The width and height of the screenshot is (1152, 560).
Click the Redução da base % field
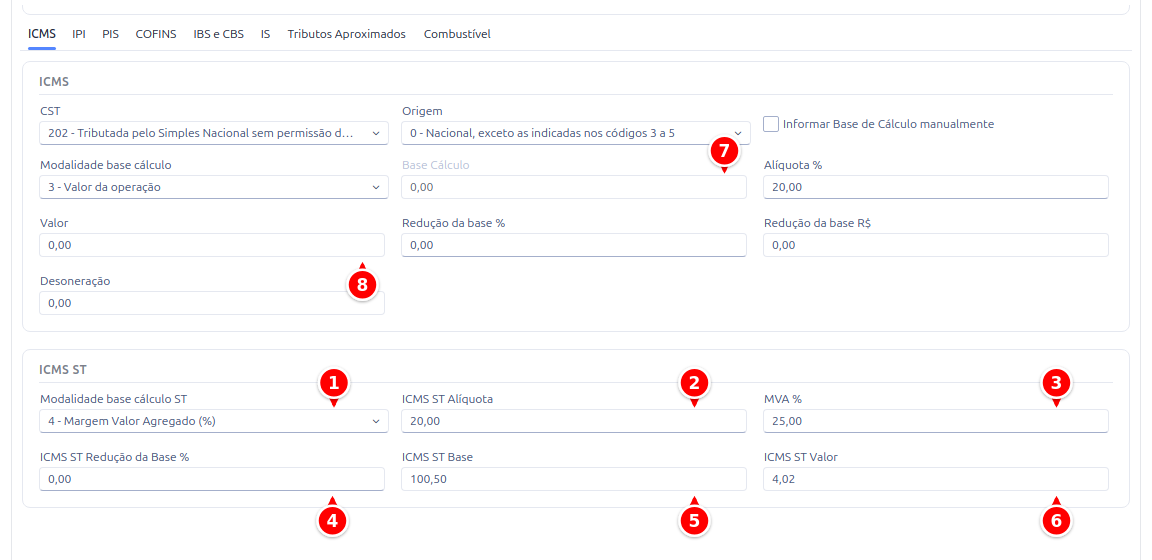tap(574, 245)
